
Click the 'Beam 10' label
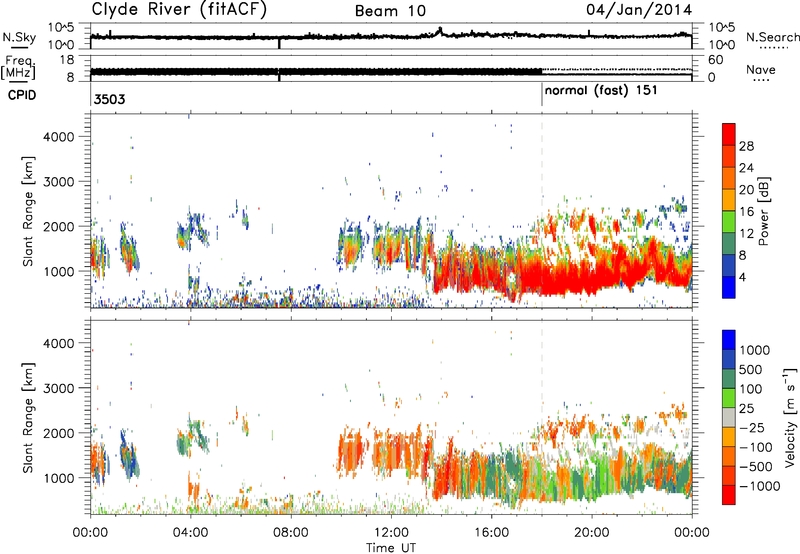[390, 11]
